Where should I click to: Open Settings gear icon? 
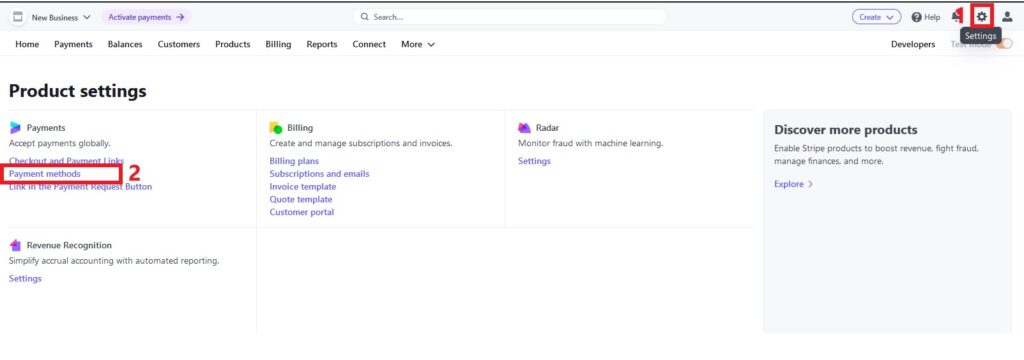(982, 17)
